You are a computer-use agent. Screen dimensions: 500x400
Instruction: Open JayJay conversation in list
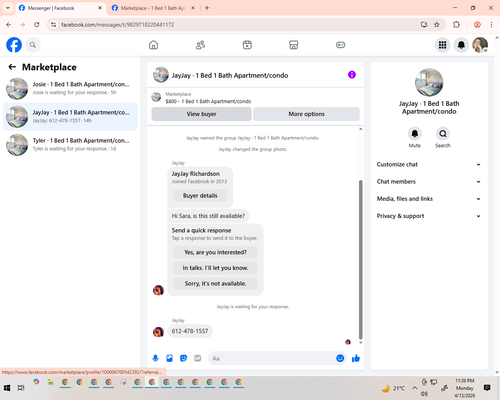click(x=70, y=117)
